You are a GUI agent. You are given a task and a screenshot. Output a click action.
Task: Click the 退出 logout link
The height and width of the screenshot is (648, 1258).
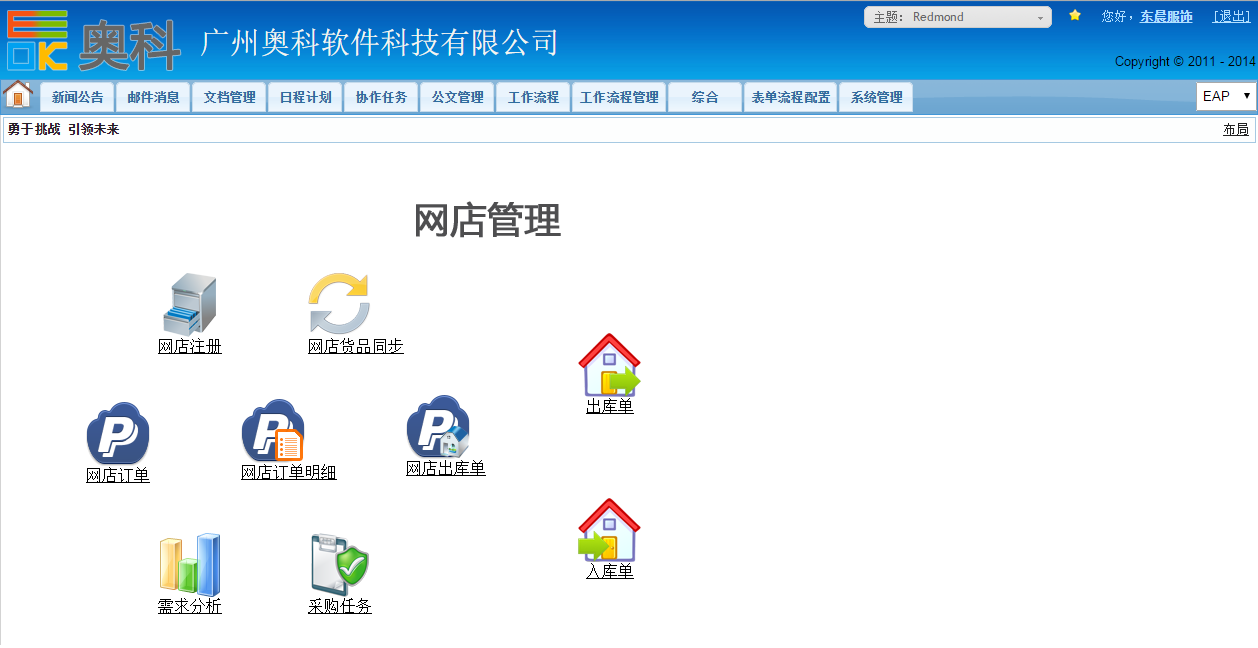click(x=1230, y=17)
